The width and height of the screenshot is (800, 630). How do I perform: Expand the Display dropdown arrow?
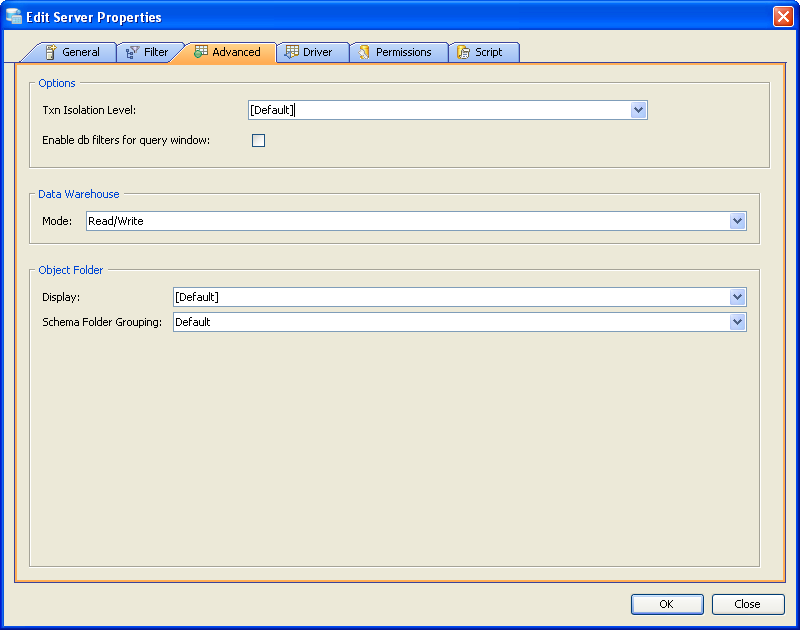[737, 297]
